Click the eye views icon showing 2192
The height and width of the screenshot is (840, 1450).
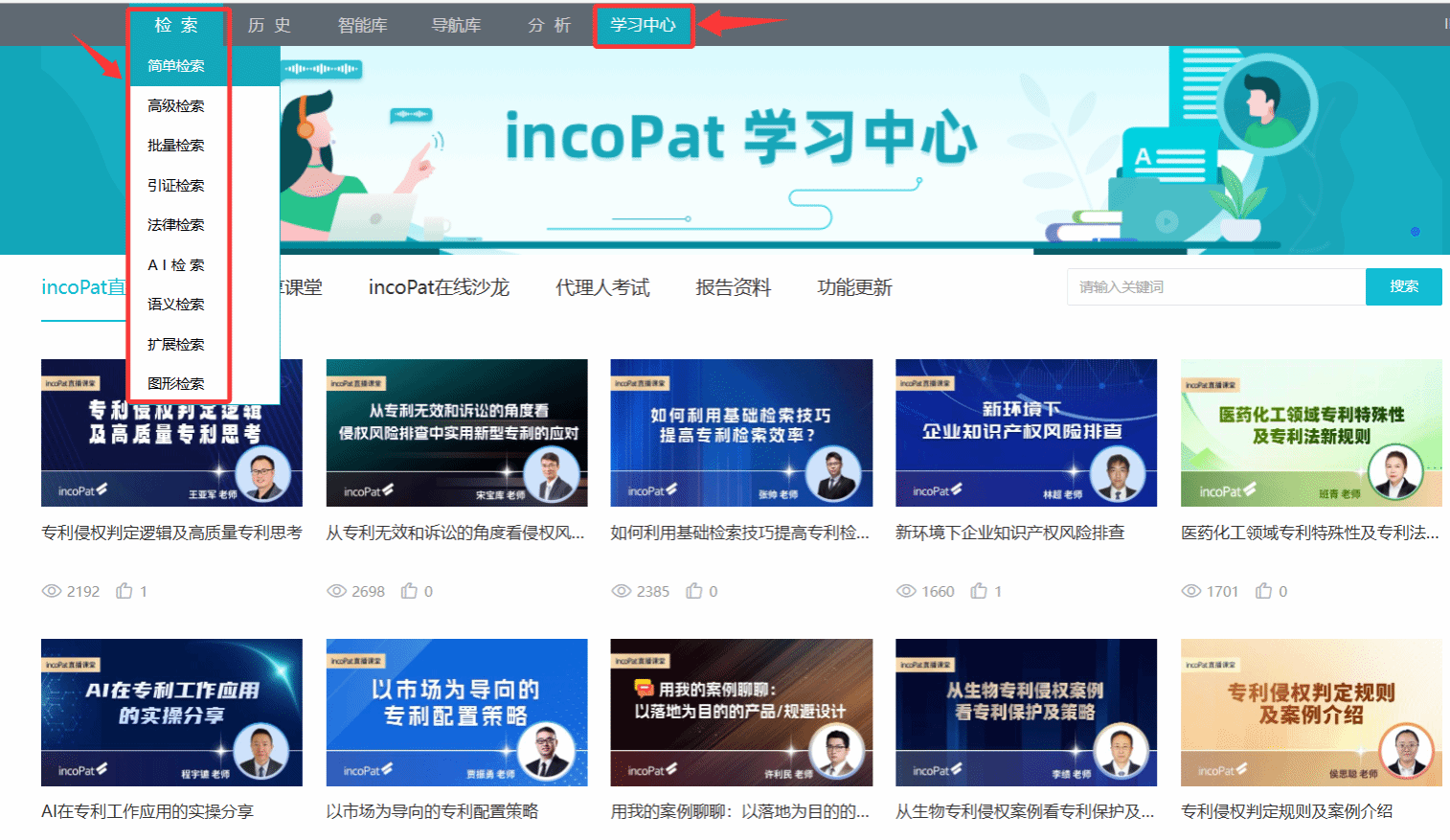pos(52,591)
